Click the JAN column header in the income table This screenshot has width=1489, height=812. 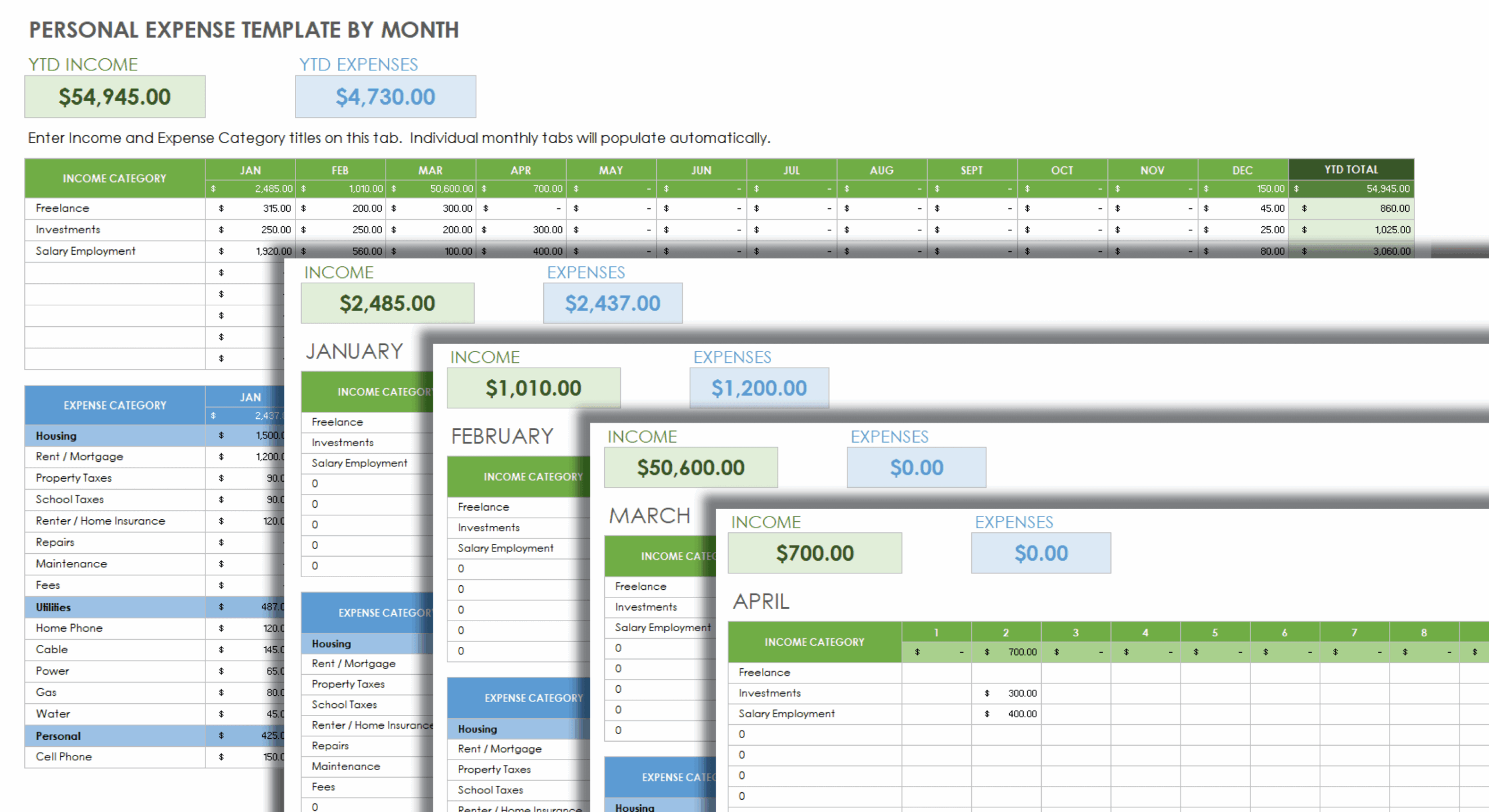click(x=250, y=170)
